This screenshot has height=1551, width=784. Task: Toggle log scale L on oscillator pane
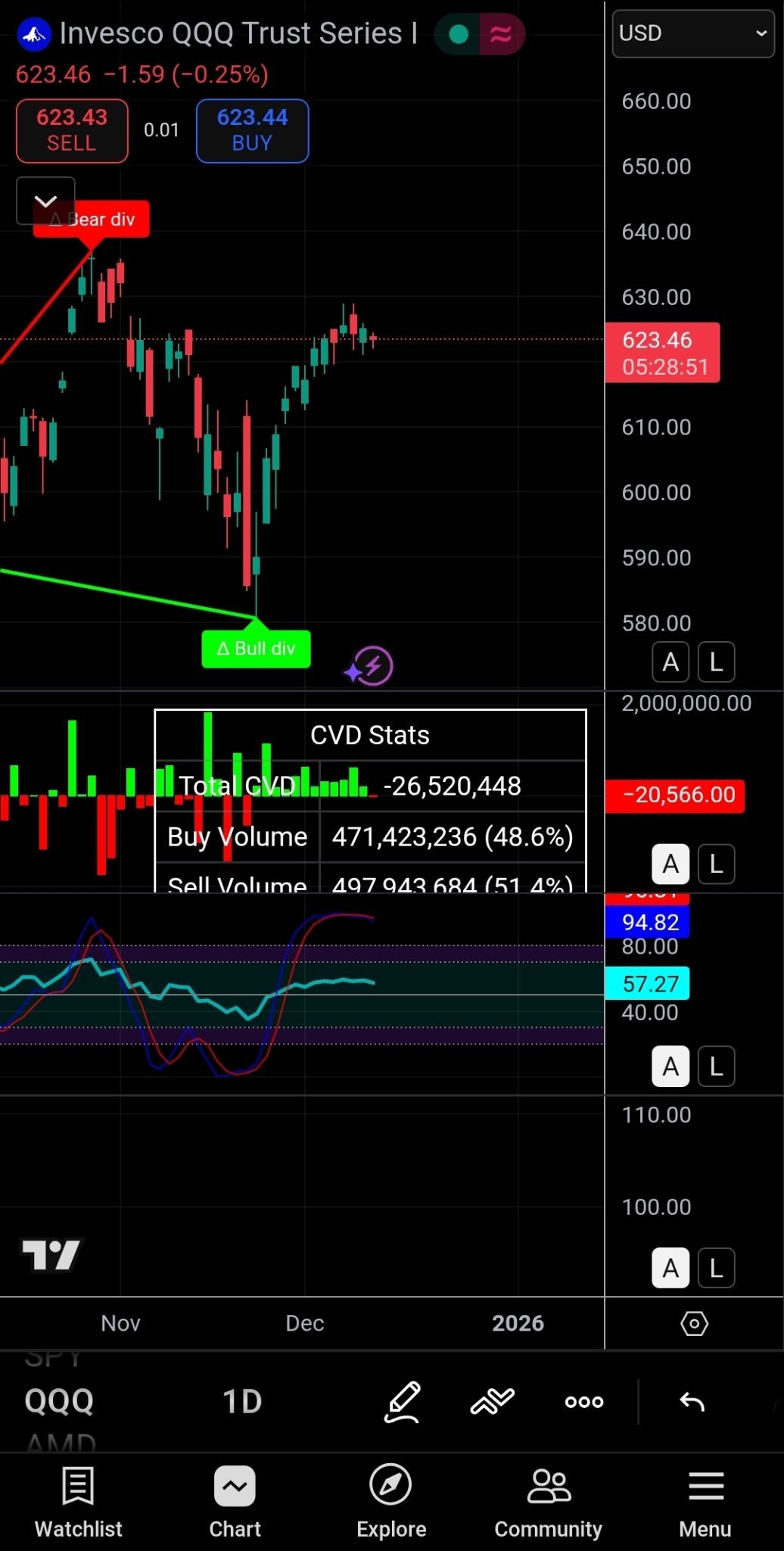tap(716, 1066)
